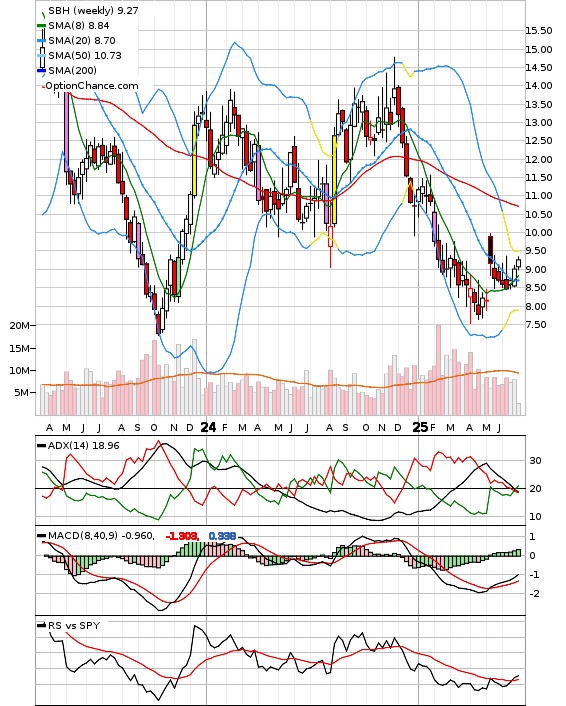Click the 20M volume axis label
Viewport: 566px width, 706px height.
point(19,326)
